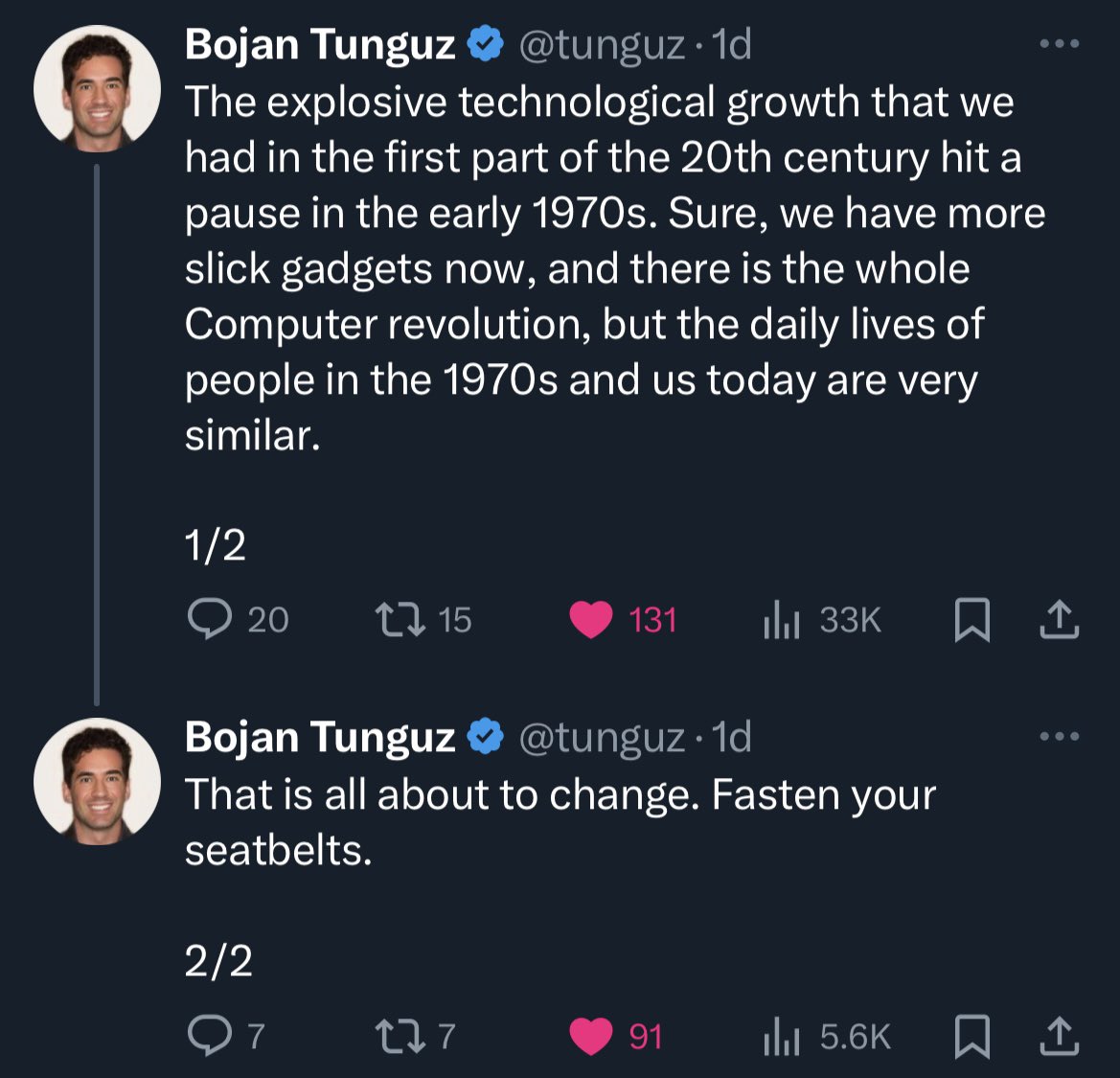Click @tunguz handle on second tweet
The height and width of the screenshot is (1078, 1120).
[601, 737]
